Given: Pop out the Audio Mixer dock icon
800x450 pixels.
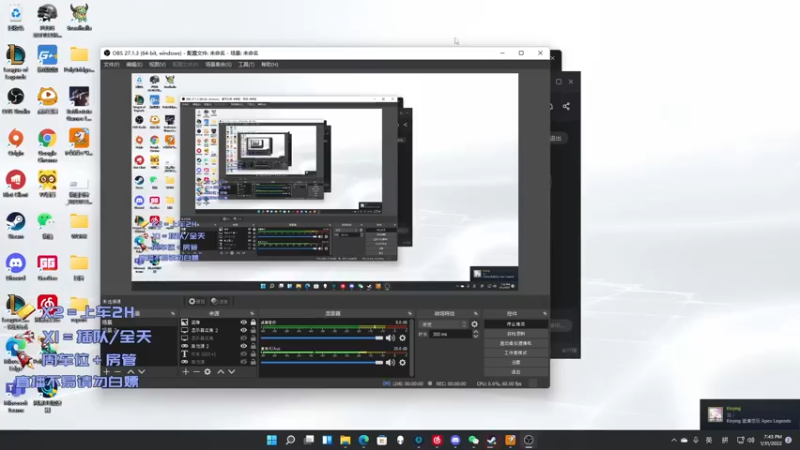Looking at the screenshot, I should pyautogui.click(x=410, y=313).
